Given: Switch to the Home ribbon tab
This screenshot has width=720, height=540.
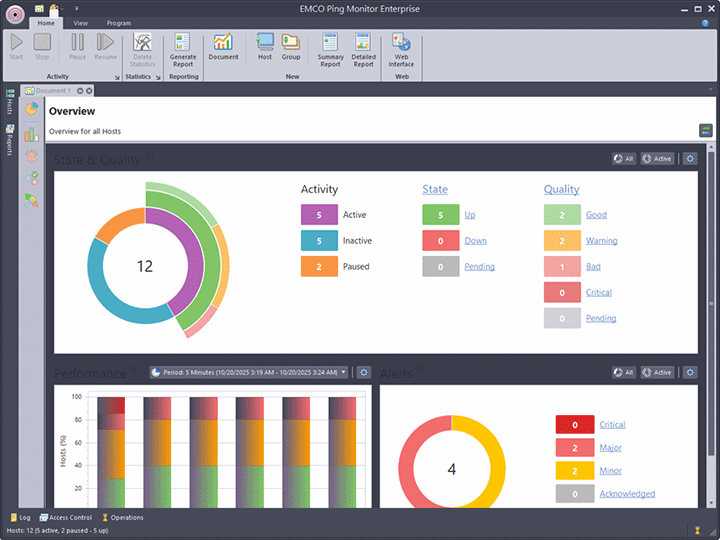Looking at the screenshot, I should tap(46, 23).
